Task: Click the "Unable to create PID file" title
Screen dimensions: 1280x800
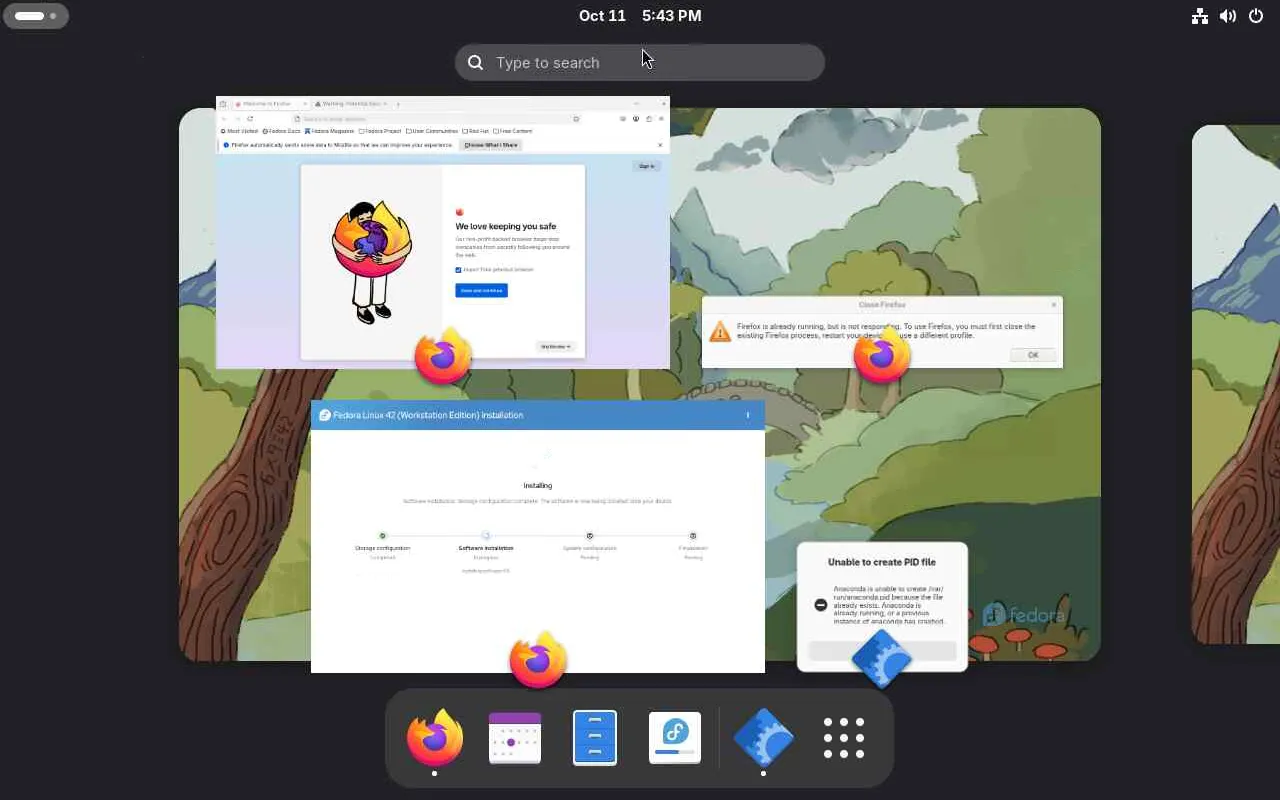Action: [882, 562]
